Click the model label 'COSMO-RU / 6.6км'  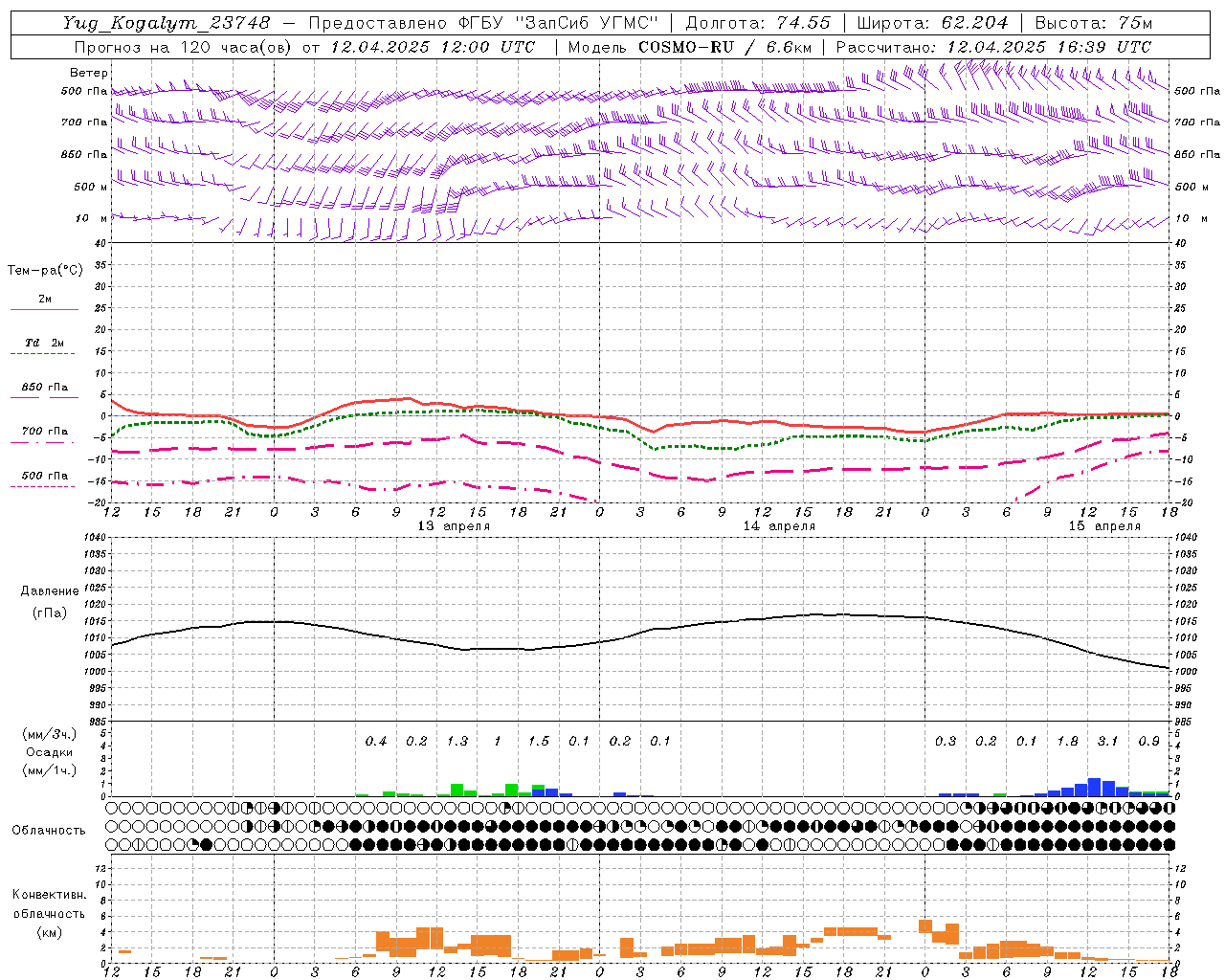coord(724,47)
